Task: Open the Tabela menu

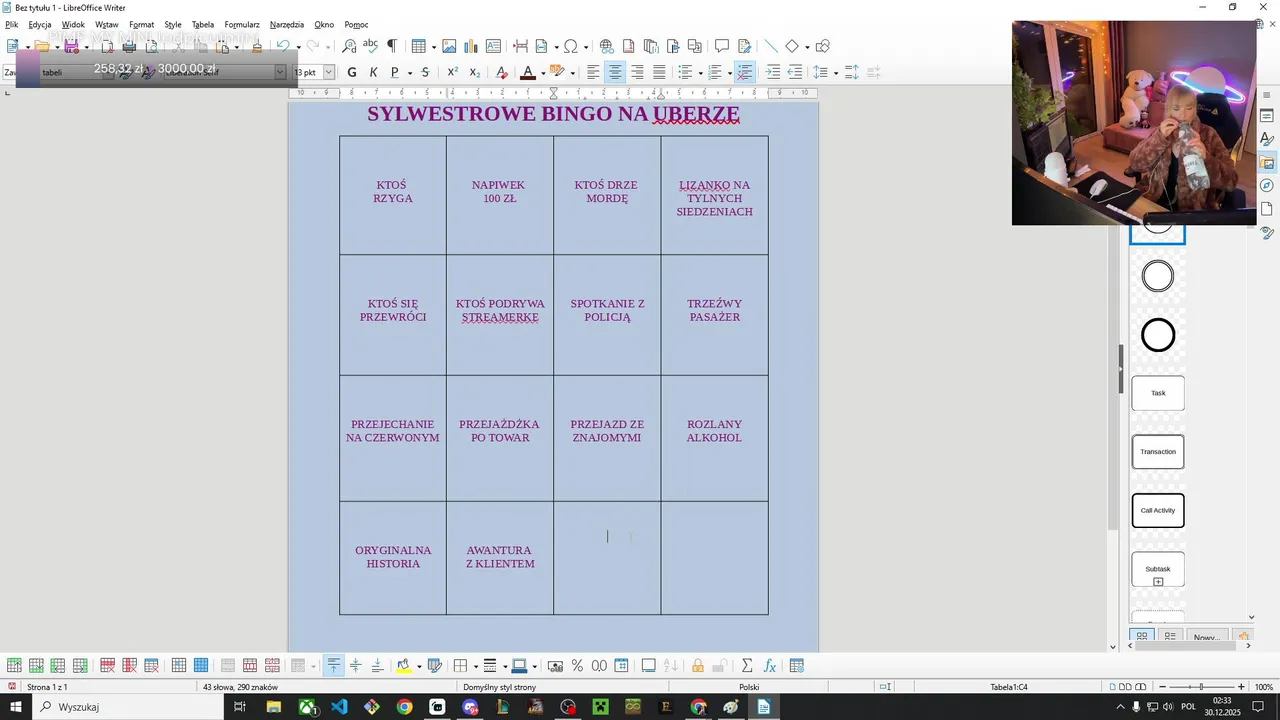Action: (202, 24)
